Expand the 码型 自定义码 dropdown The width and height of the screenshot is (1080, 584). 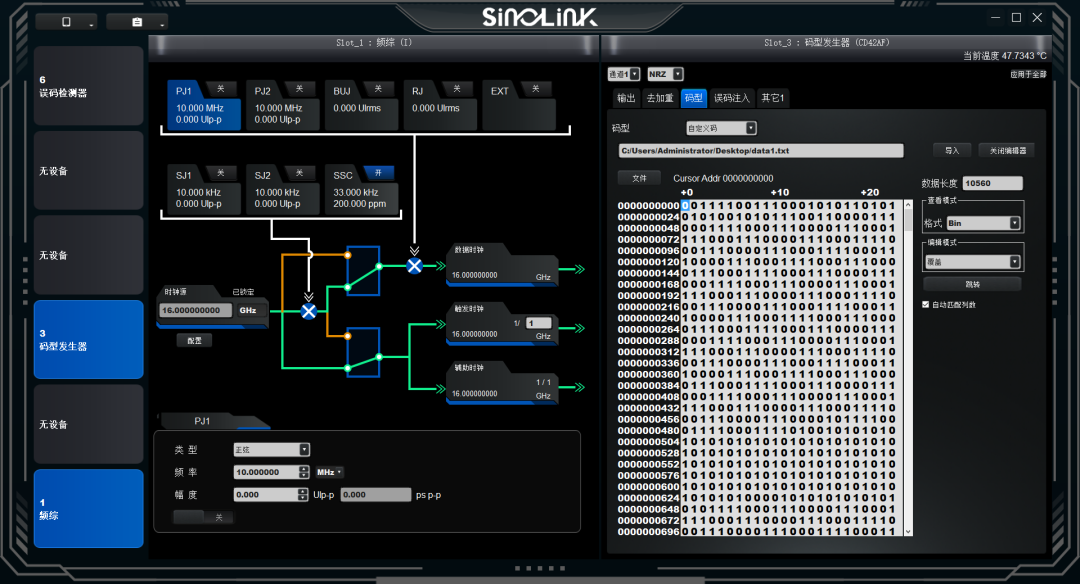tap(721, 128)
